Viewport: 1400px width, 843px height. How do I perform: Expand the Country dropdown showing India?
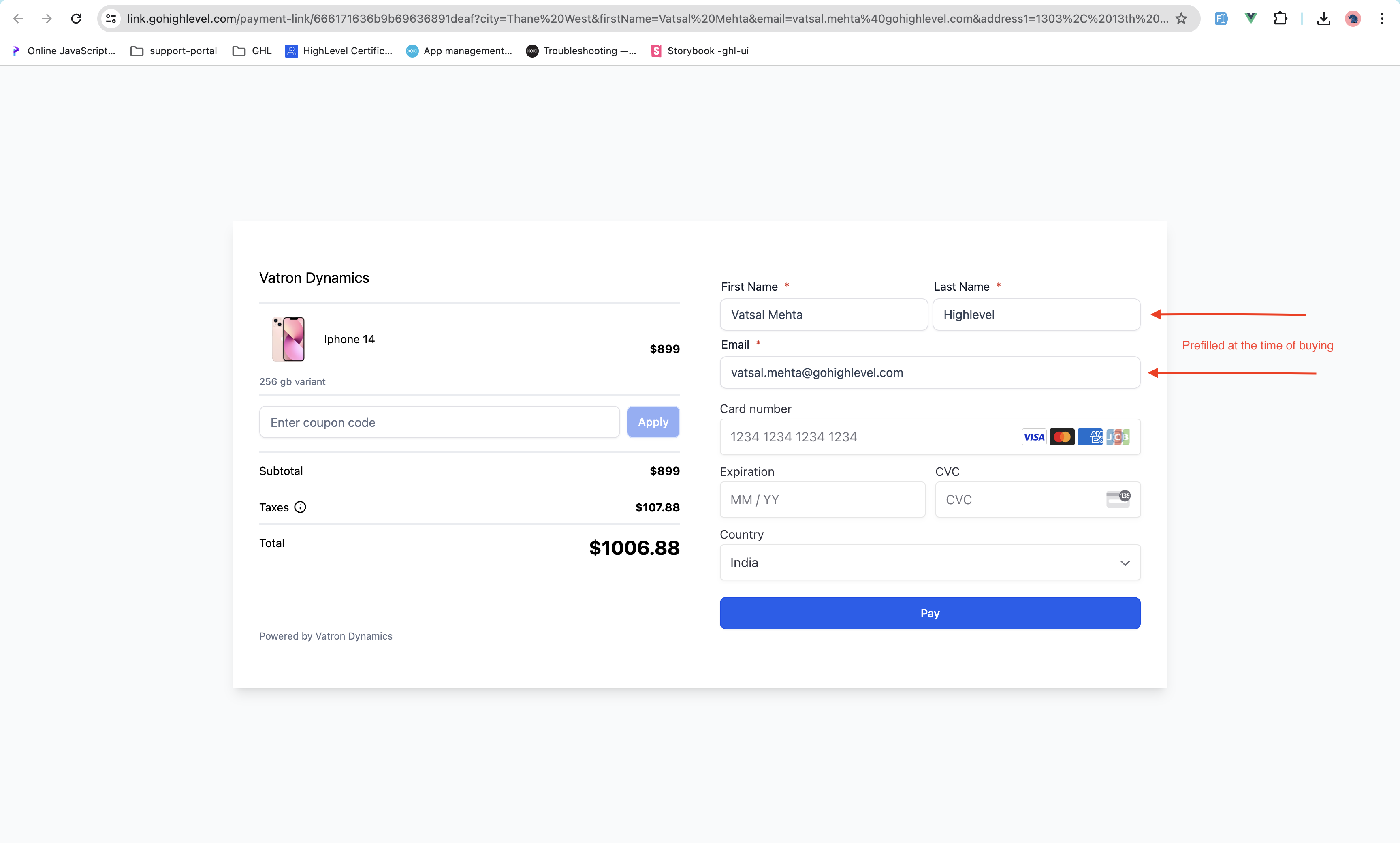pyautogui.click(x=929, y=563)
